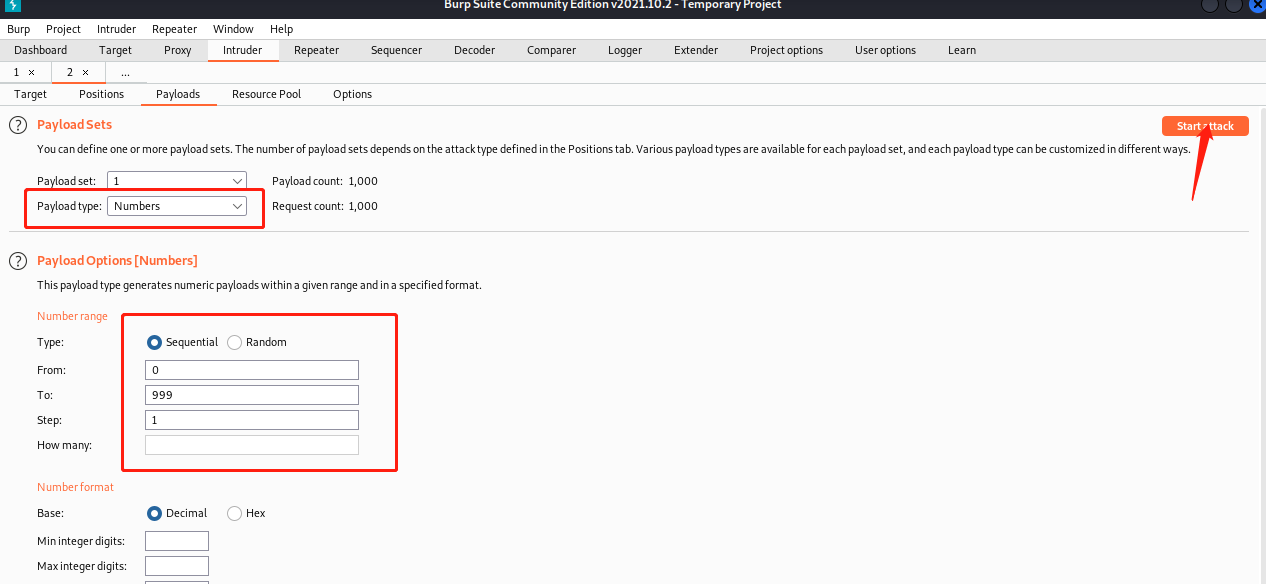This screenshot has height=584, width=1266.
Task: Open the Intruder menu
Action: tap(116, 28)
